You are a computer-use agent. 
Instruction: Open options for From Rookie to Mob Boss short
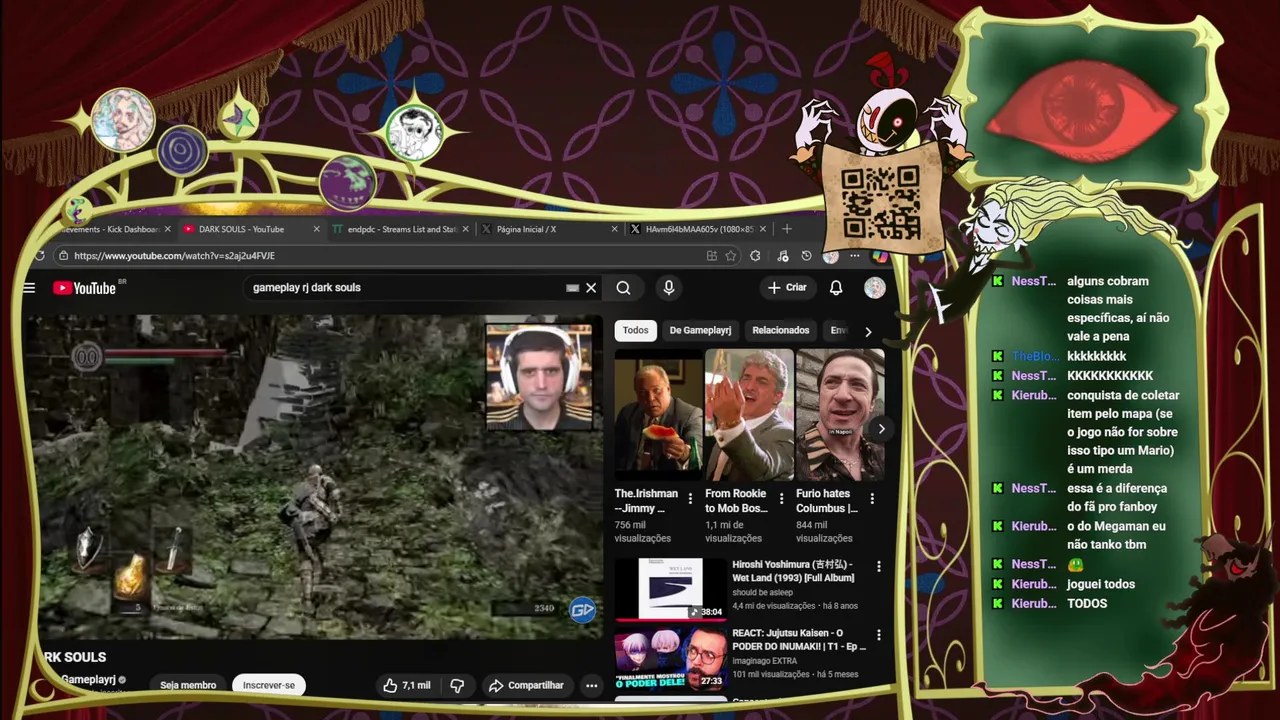[x=781, y=498]
